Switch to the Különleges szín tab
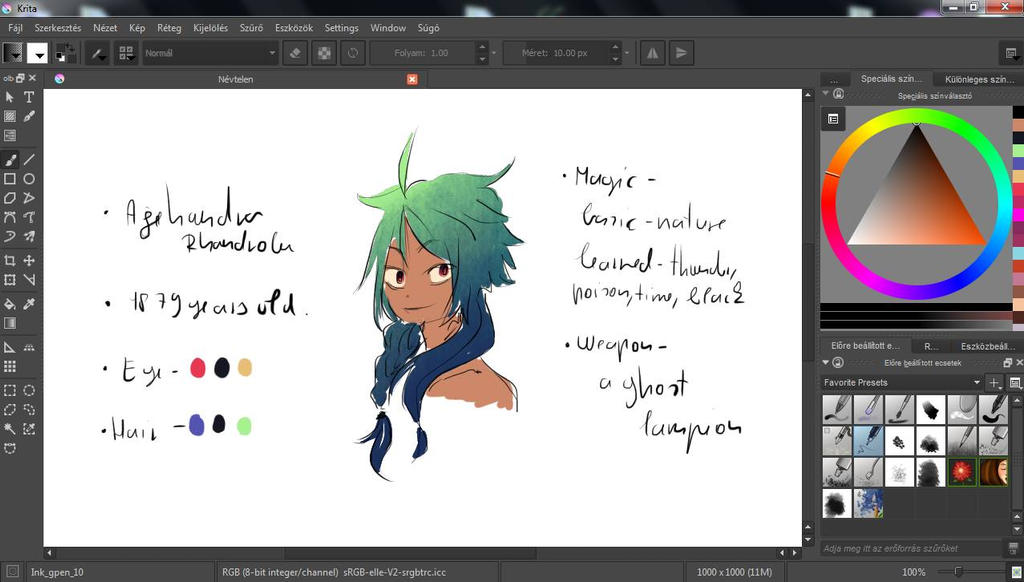 (x=979, y=79)
